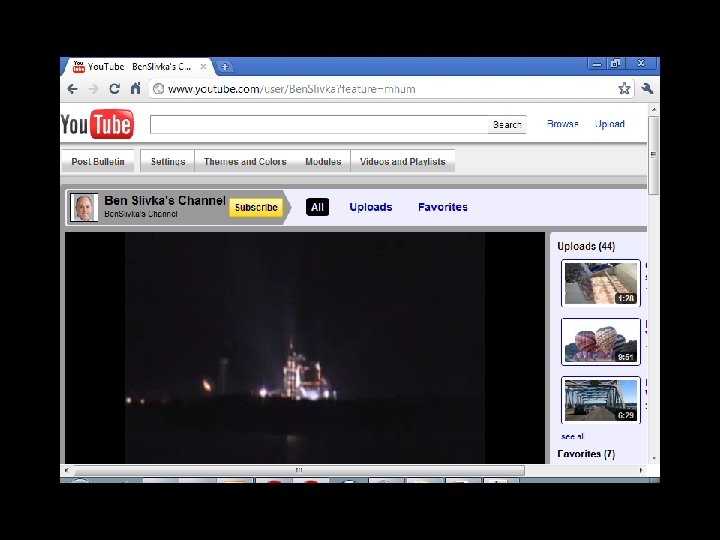Image resolution: width=720 pixels, height=540 pixels.
Task: Click the YouTube logo
Action: 97,124
